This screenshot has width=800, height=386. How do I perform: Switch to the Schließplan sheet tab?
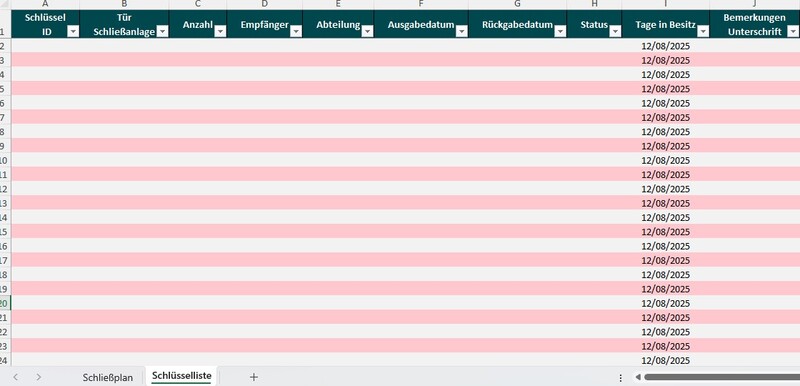point(108,377)
